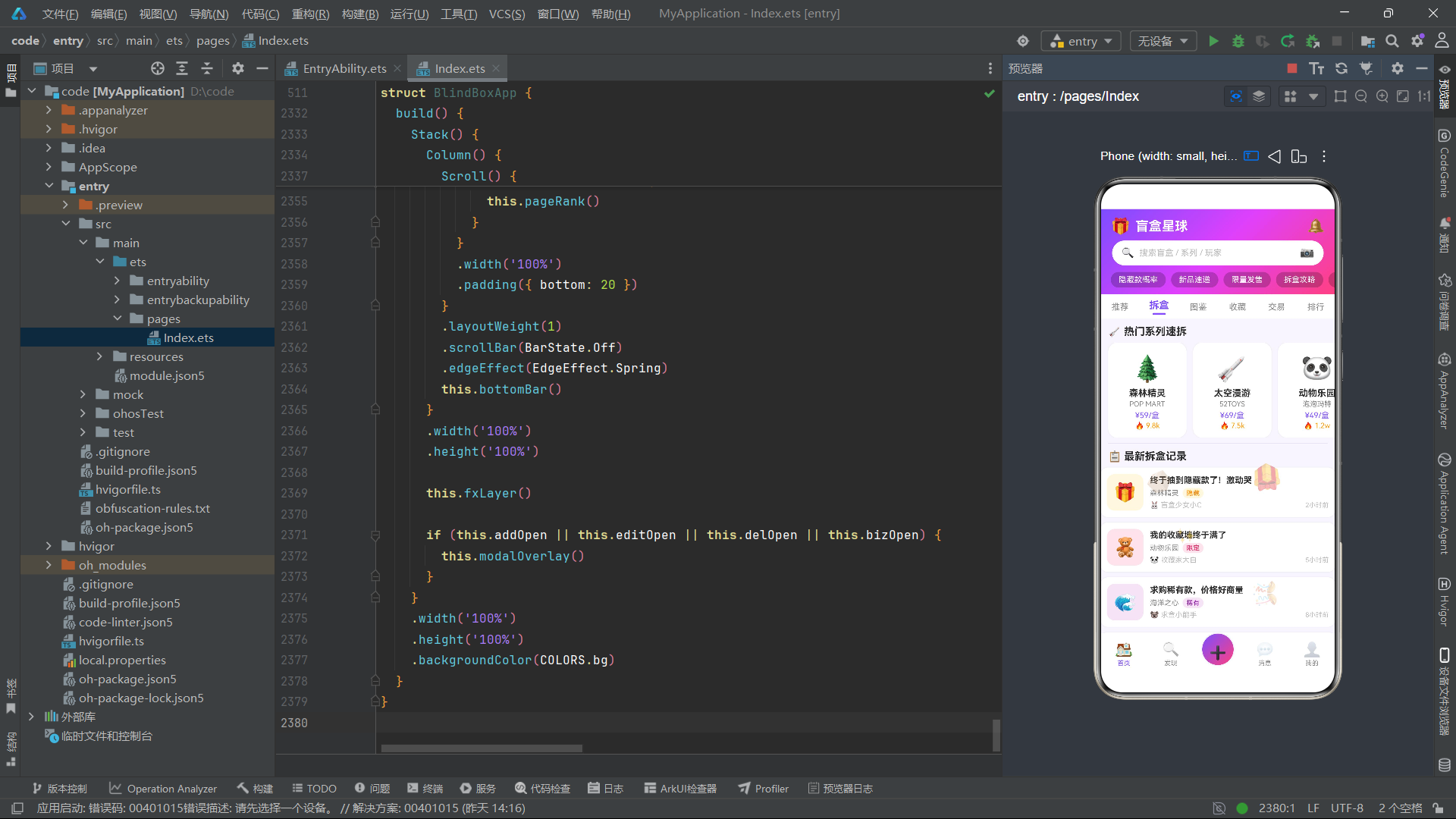Open the 运行(U) run menu

[x=409, y=14]
